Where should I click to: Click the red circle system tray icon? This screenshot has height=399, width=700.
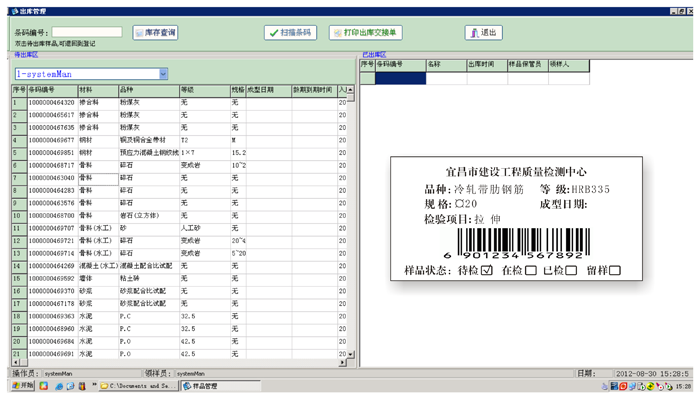(623, 386)
